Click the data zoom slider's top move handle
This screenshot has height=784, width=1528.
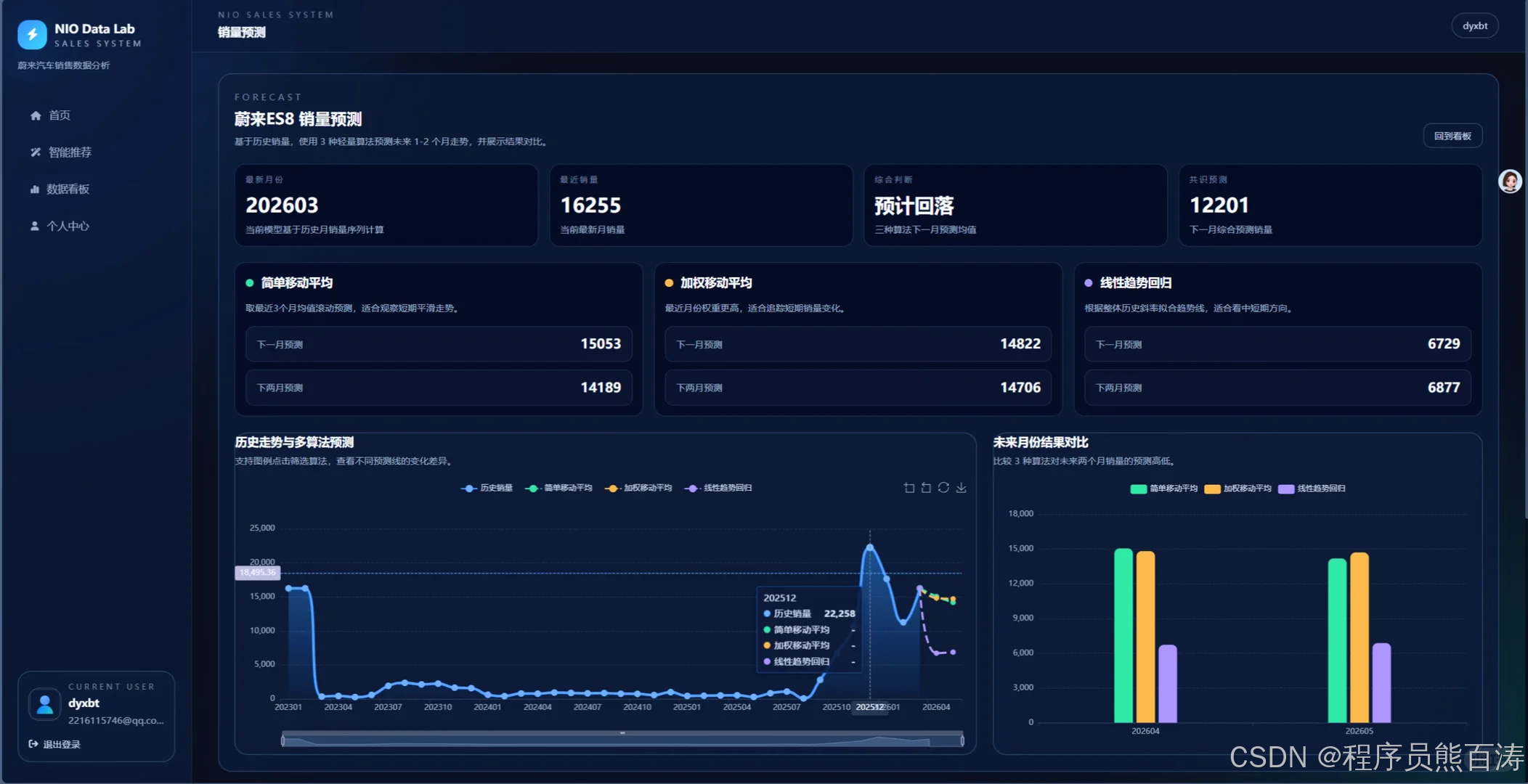(622, 732)
